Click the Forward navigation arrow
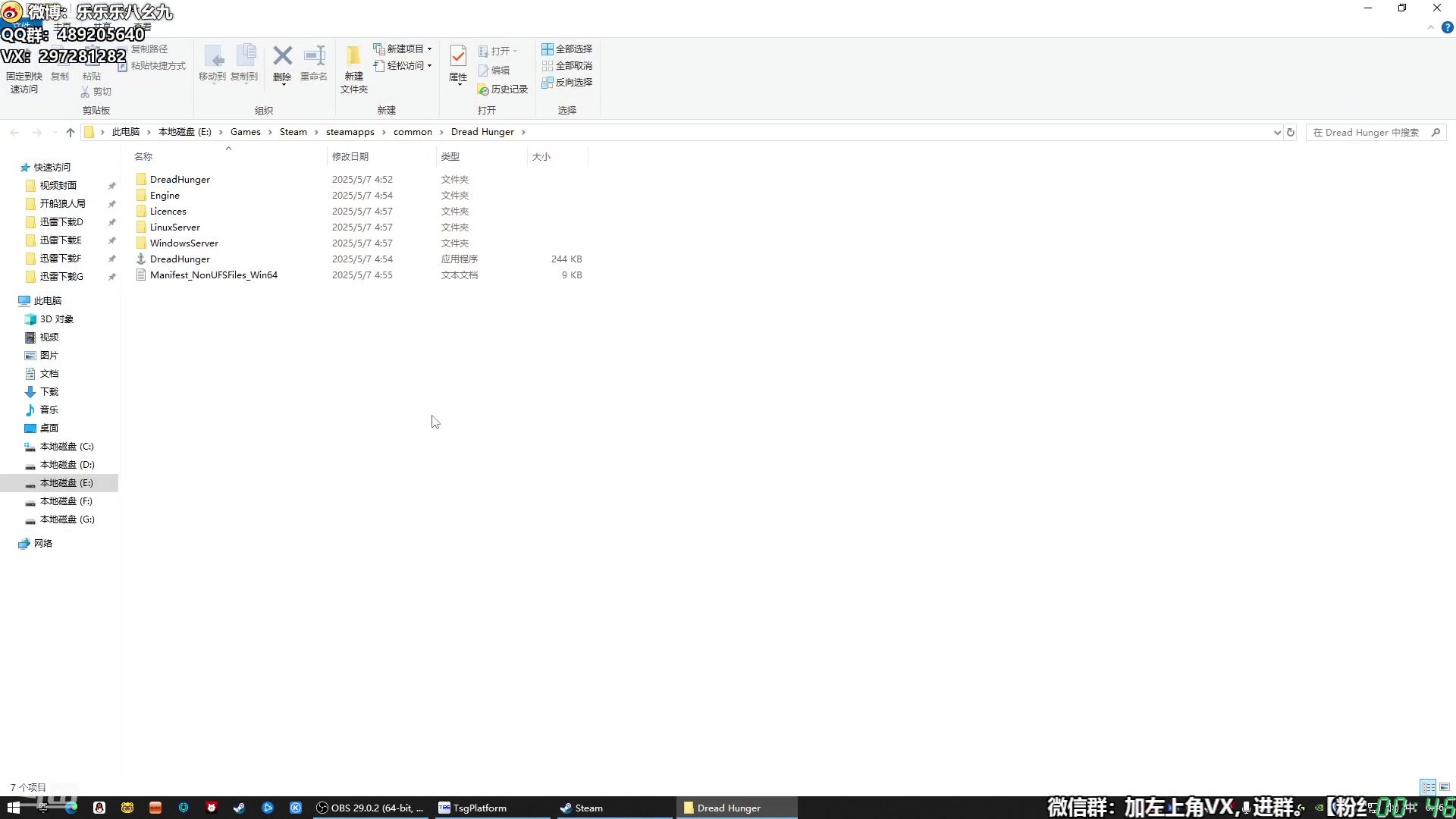Image resolution: width=1456 pixels, height=819 pixels. tap(36, 133)
